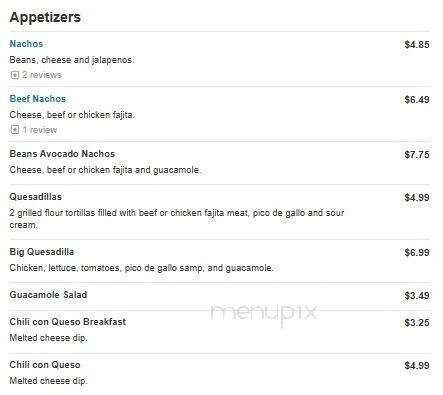Expand reviews icon under Beef Nachos
The width and height of the screenshot is (443, 395).
pyautogui.click(x=15, y=130)
